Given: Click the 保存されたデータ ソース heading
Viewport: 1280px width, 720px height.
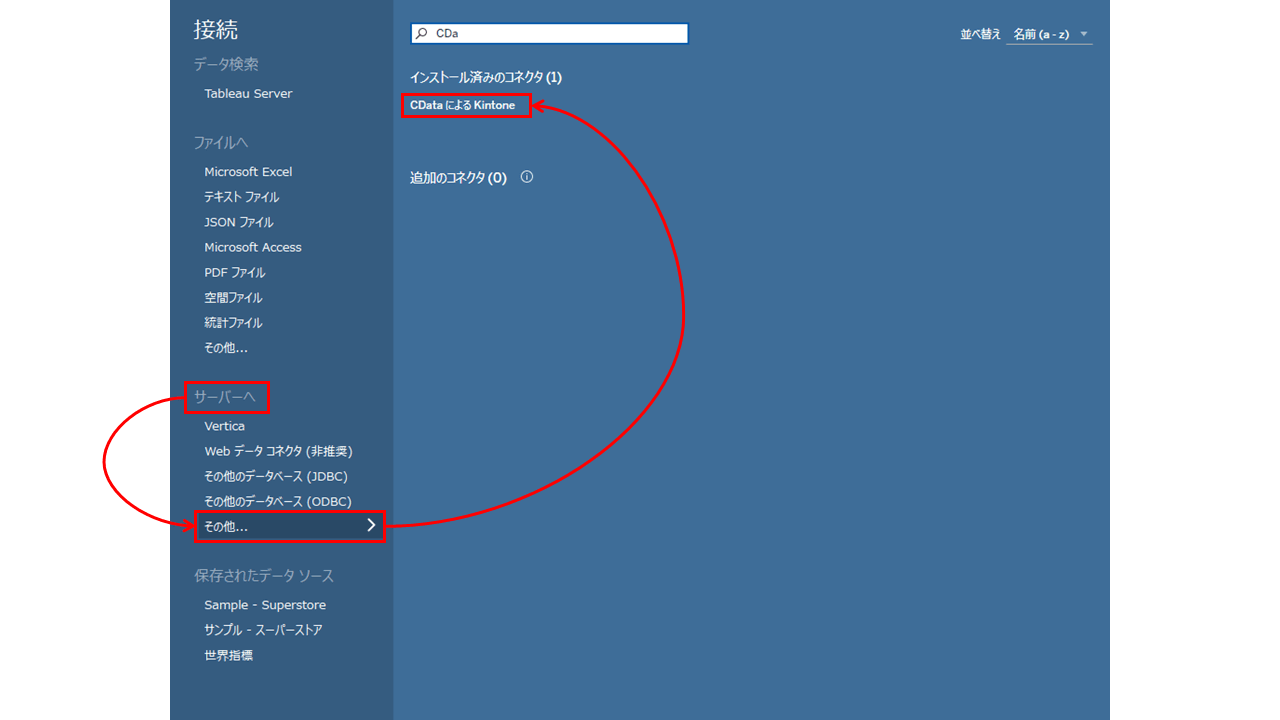Looking at the screenshot, I should coord(264,576).
